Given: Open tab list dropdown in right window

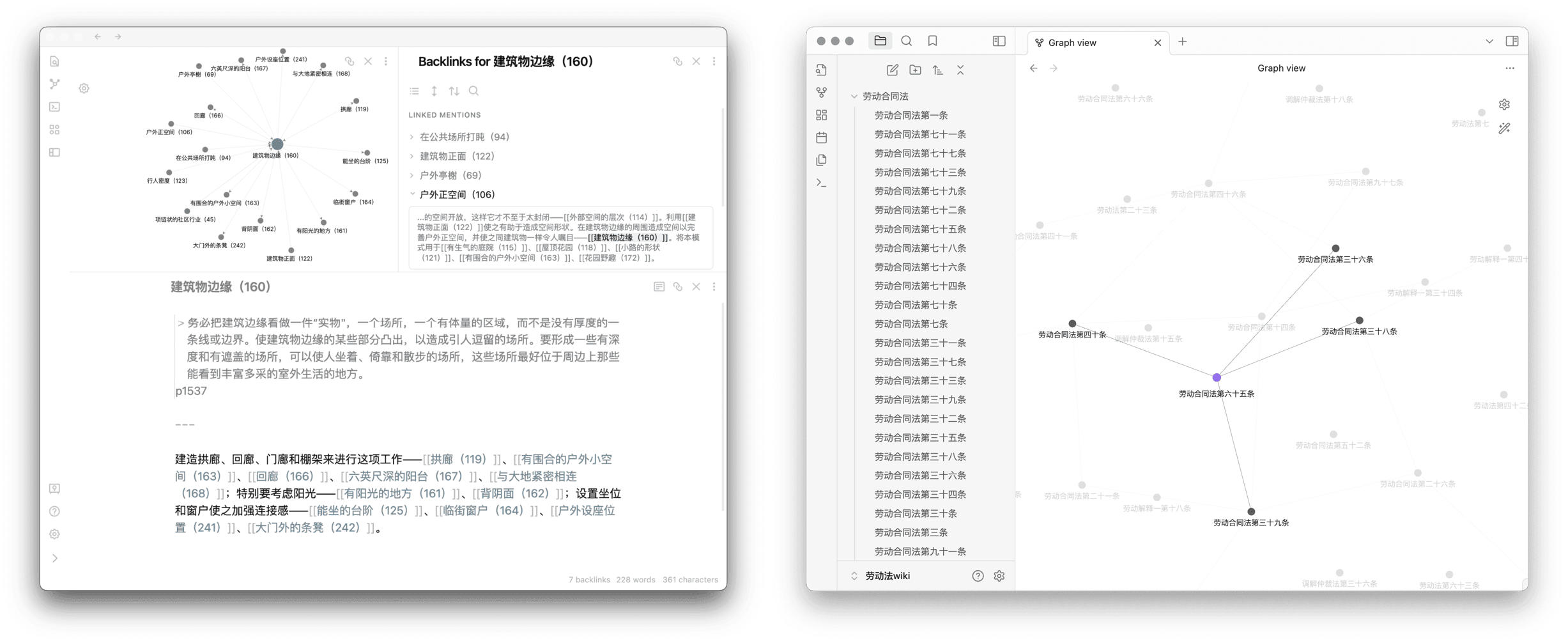Looking at the screenshot, I should pos(1489,42).
